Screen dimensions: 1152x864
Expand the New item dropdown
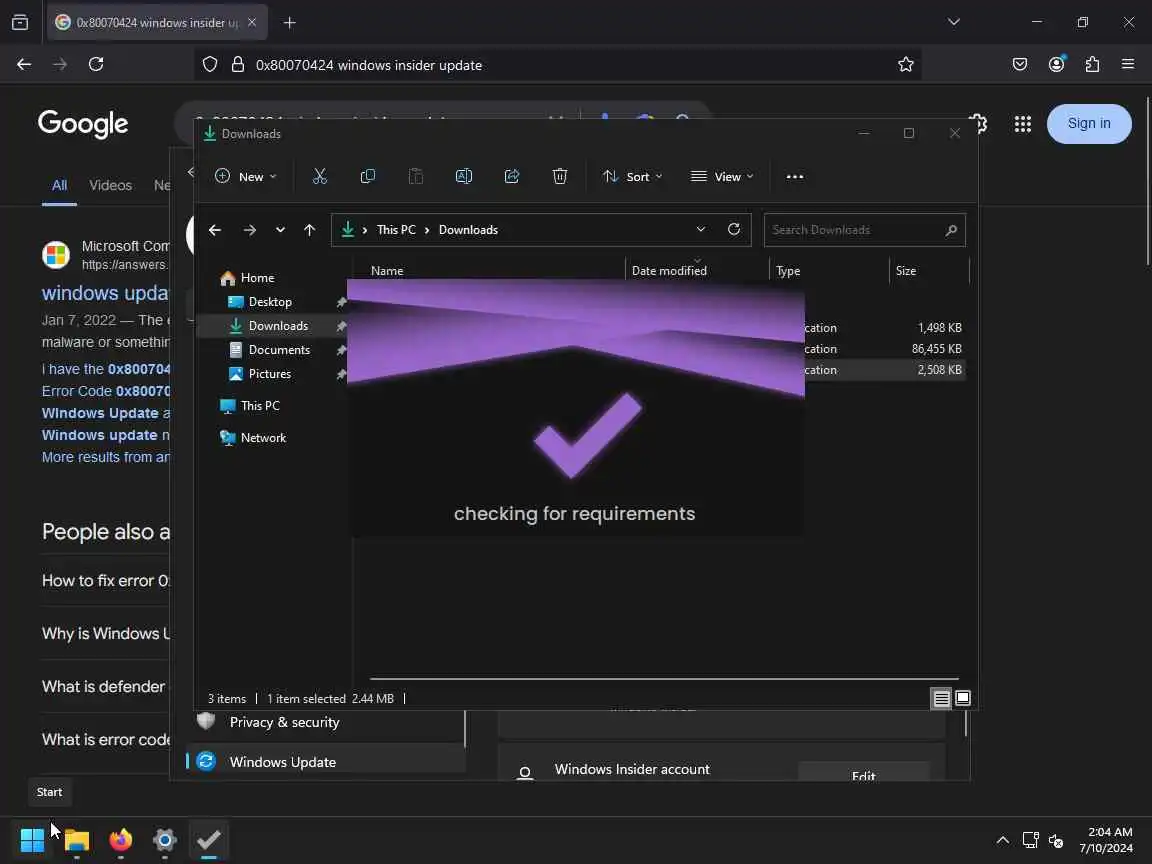point(245,176)
